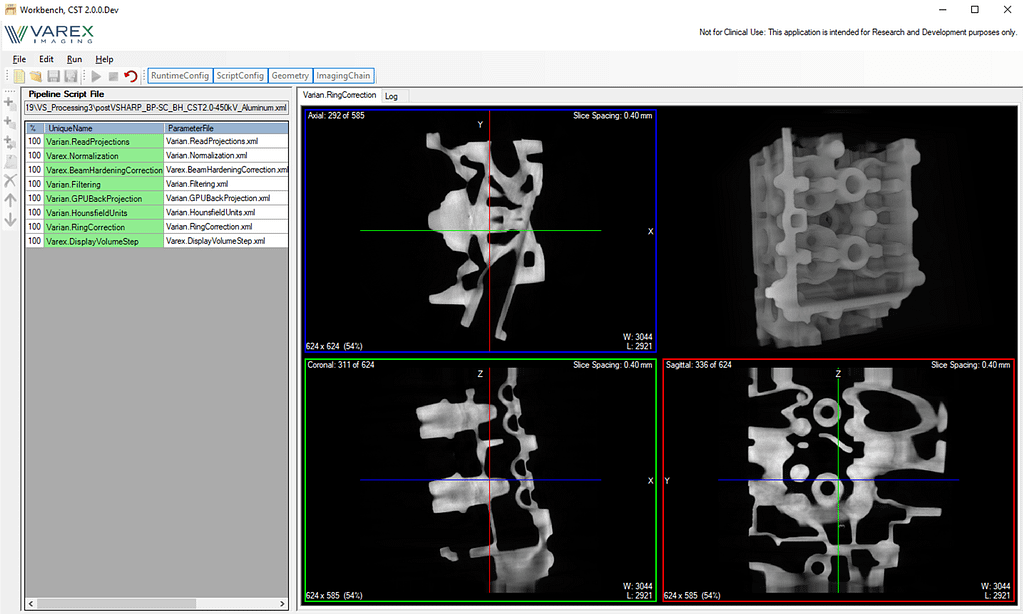1023x614 pixels.
Task: Click the delete step X icon
Action: [x=10, y=181]
